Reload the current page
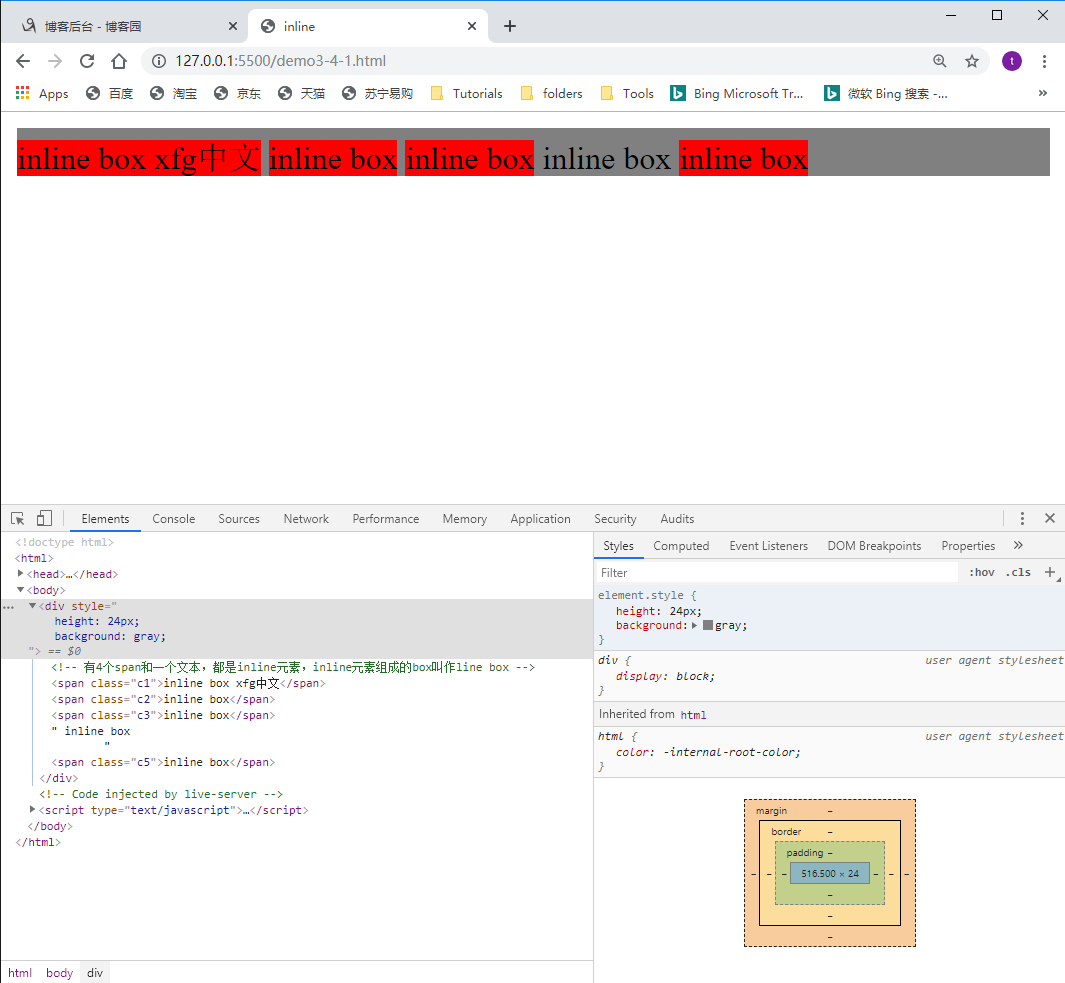 (87, 61)
